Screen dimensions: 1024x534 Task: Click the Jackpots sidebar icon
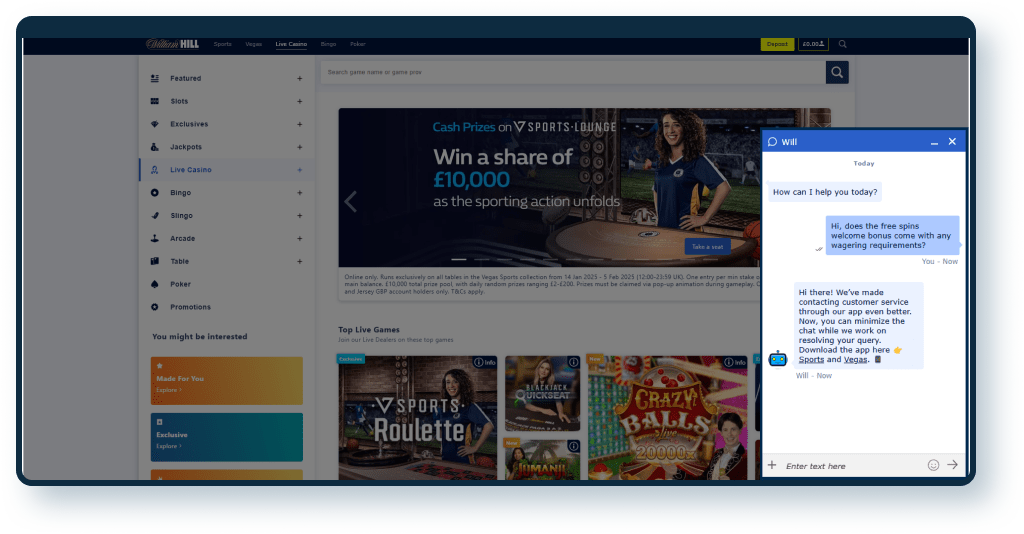click(x=155, y=147)
